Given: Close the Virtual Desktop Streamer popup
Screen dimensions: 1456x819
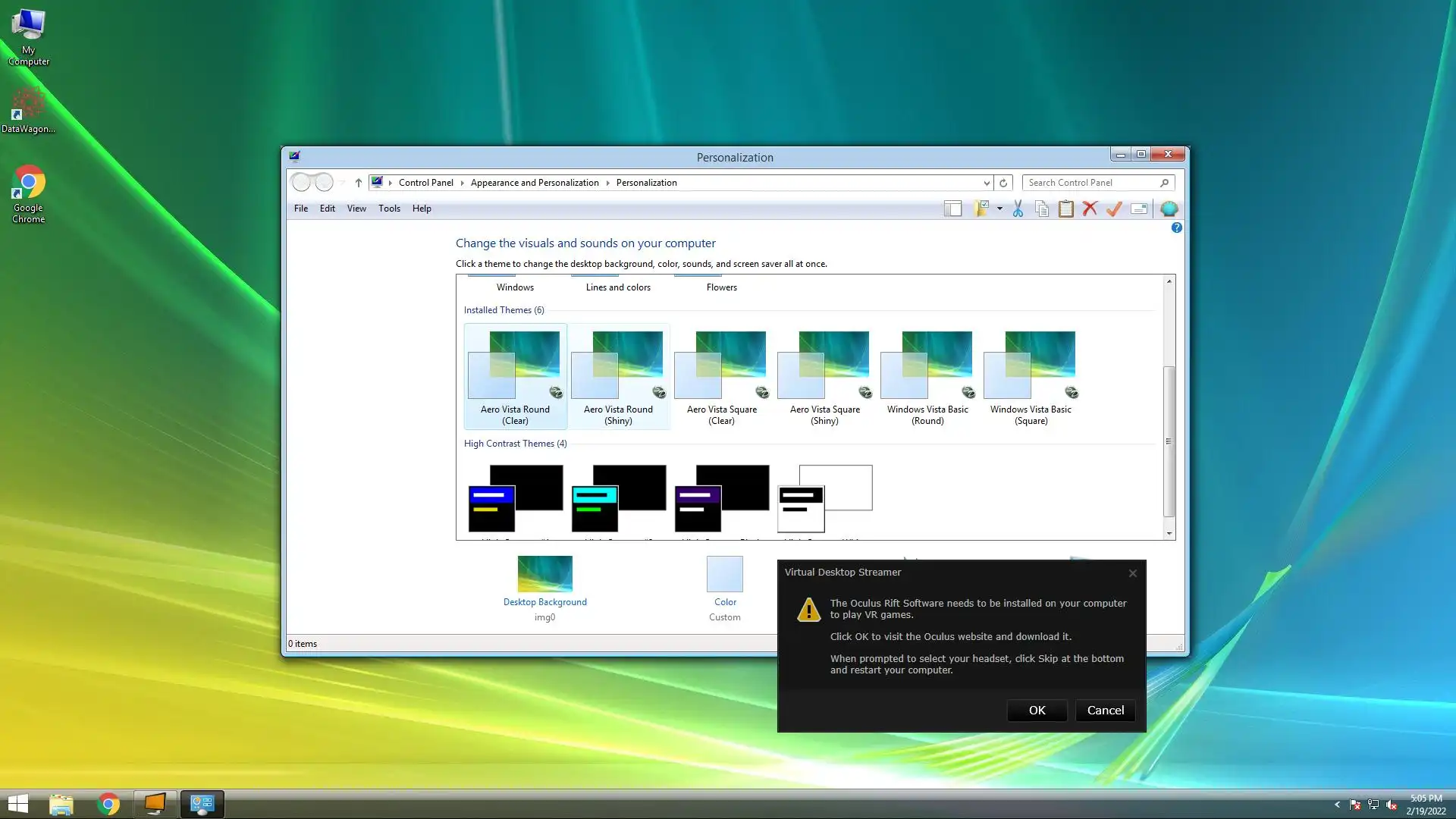Looking at the screenshot, I should pyautogui.click(x=1132, y=573).
